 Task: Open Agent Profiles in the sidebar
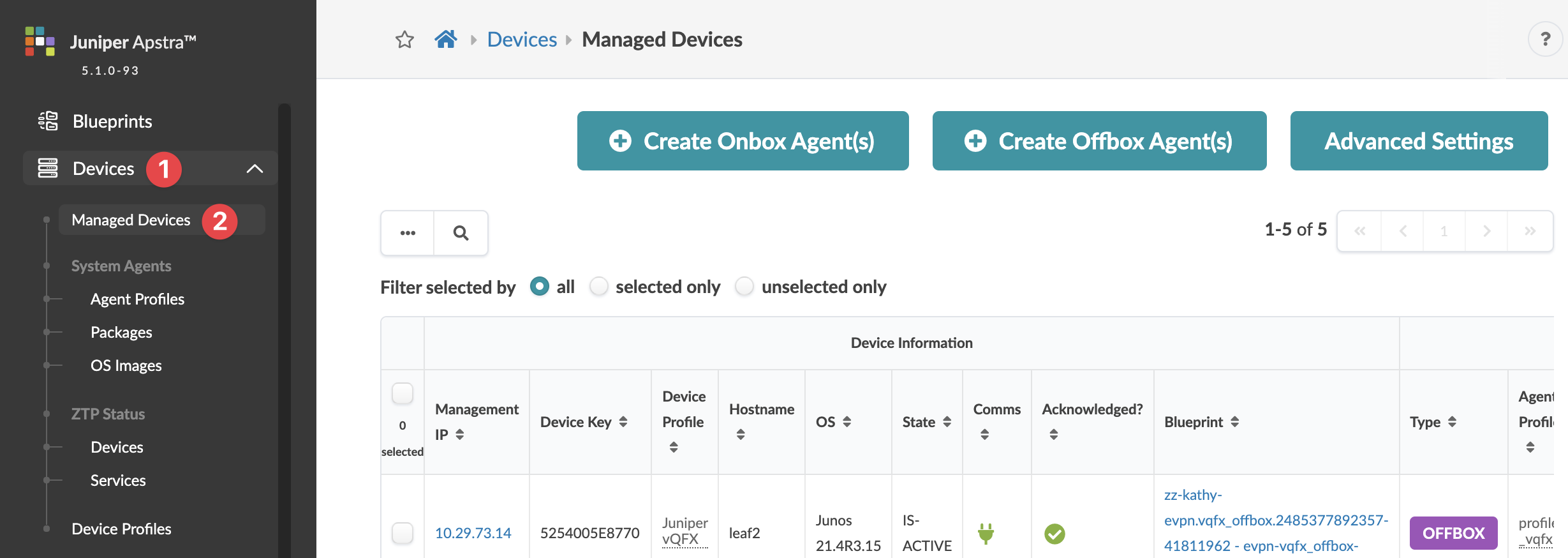pos(137,299)
